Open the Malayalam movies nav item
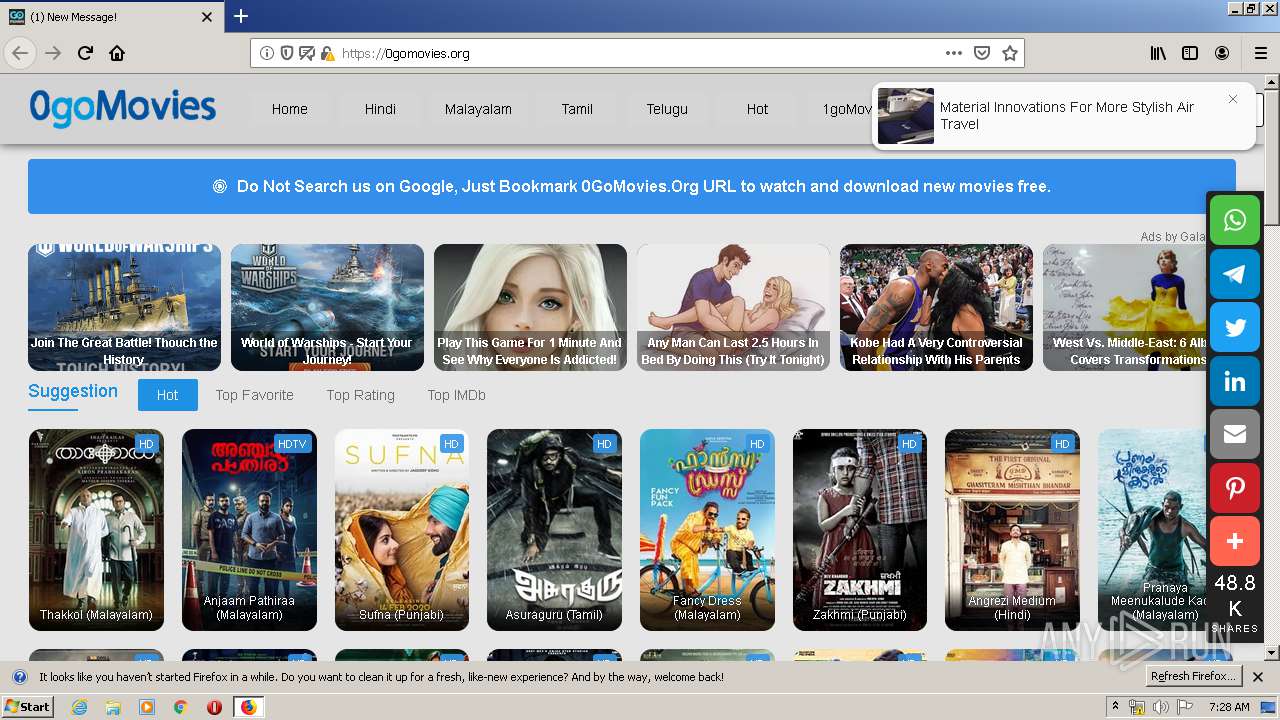This screenshot has height=720, width=1280. point(478,109)
